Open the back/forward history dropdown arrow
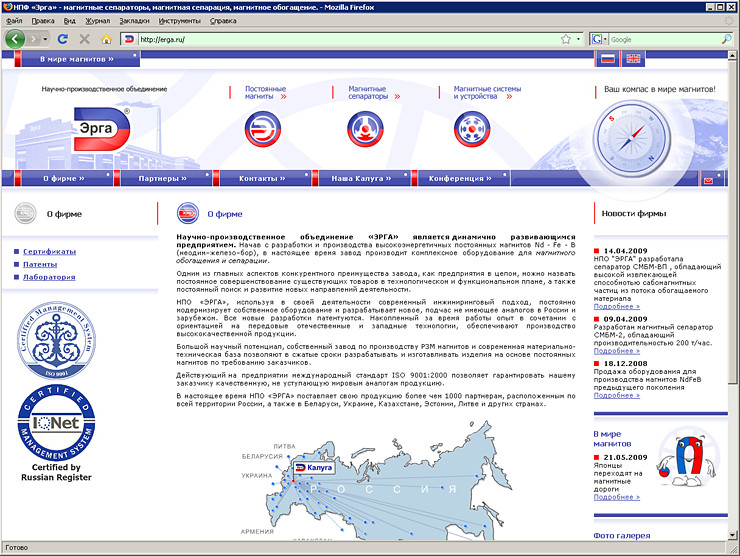This screenshot has width=740, height=556. tap(43, 39)
